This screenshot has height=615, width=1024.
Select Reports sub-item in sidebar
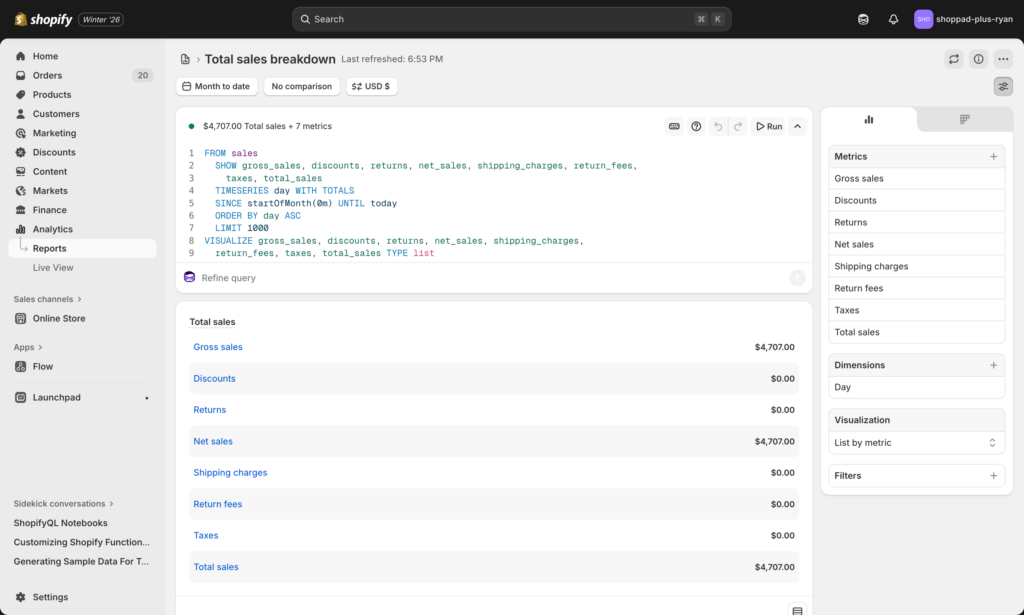82,249
